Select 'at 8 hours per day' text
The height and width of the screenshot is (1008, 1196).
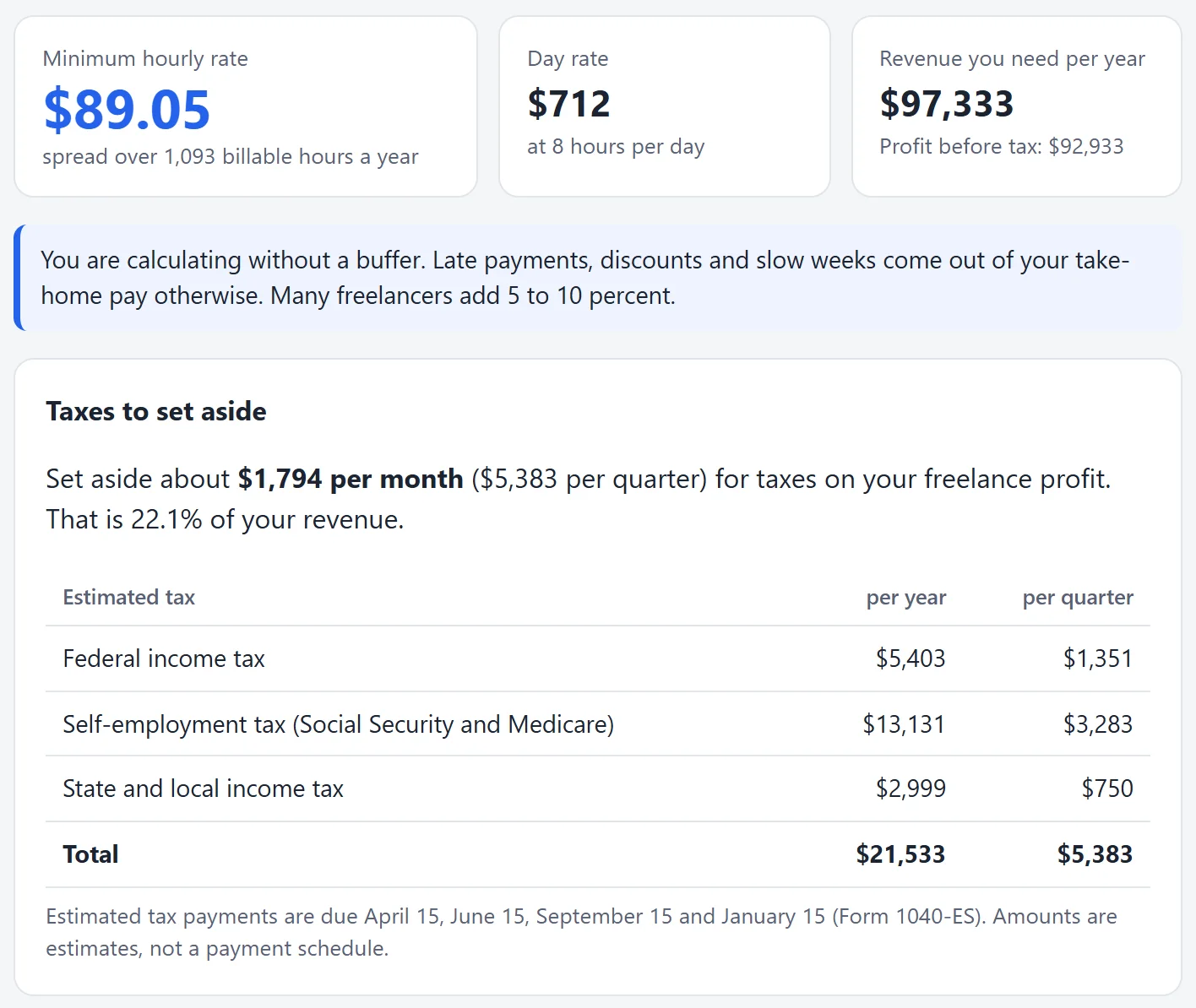click(616, 147)
